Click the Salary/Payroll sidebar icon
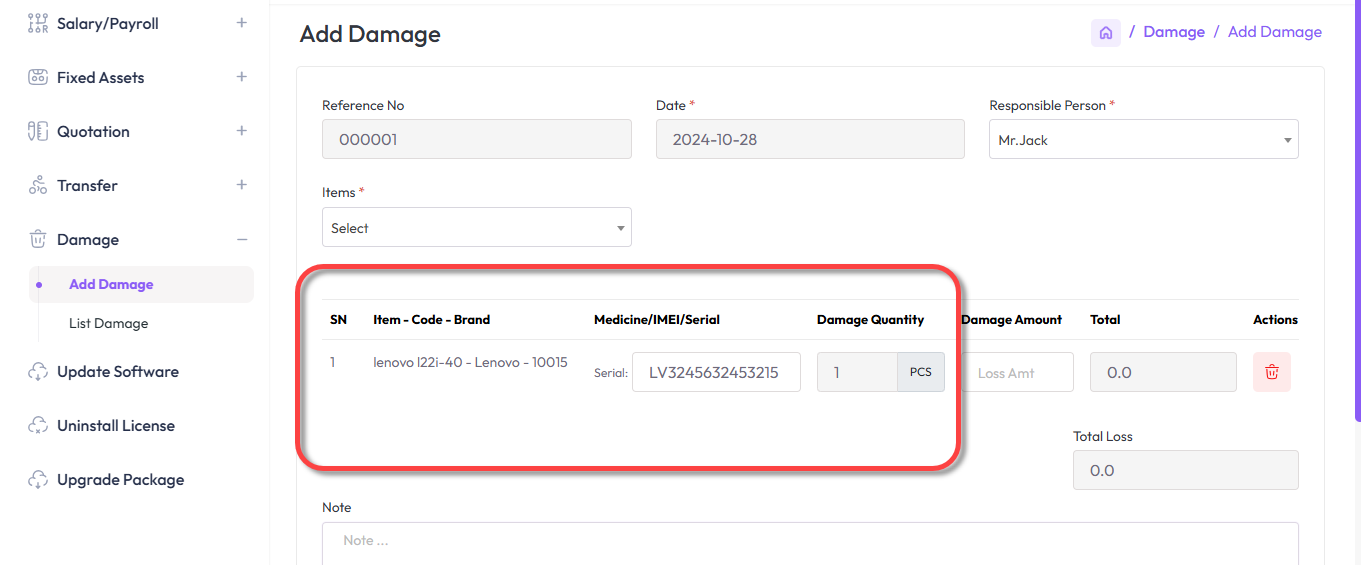This screenshot has width=1361, height=565. point(38,23)
